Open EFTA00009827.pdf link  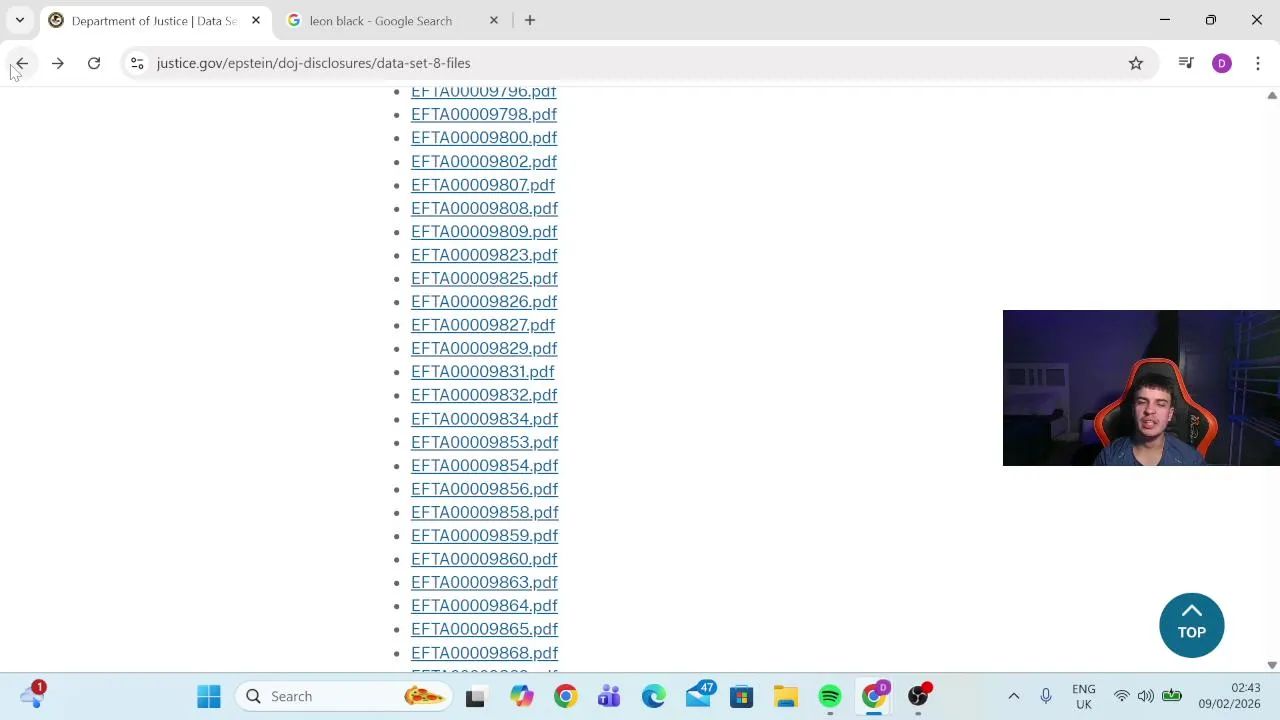pos(483,325)
